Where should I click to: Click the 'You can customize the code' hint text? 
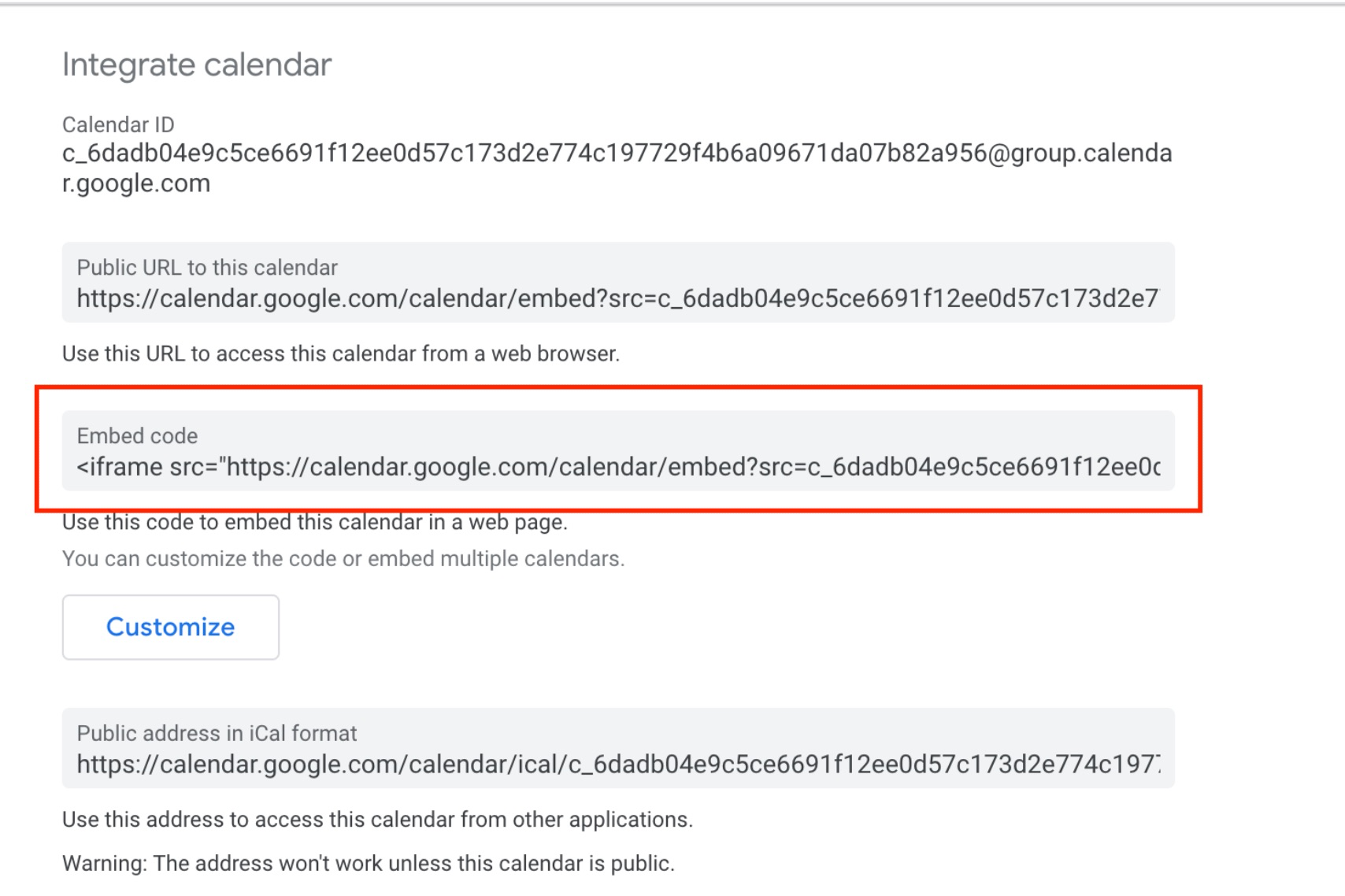pyautogui.click(x=343, y=559)
